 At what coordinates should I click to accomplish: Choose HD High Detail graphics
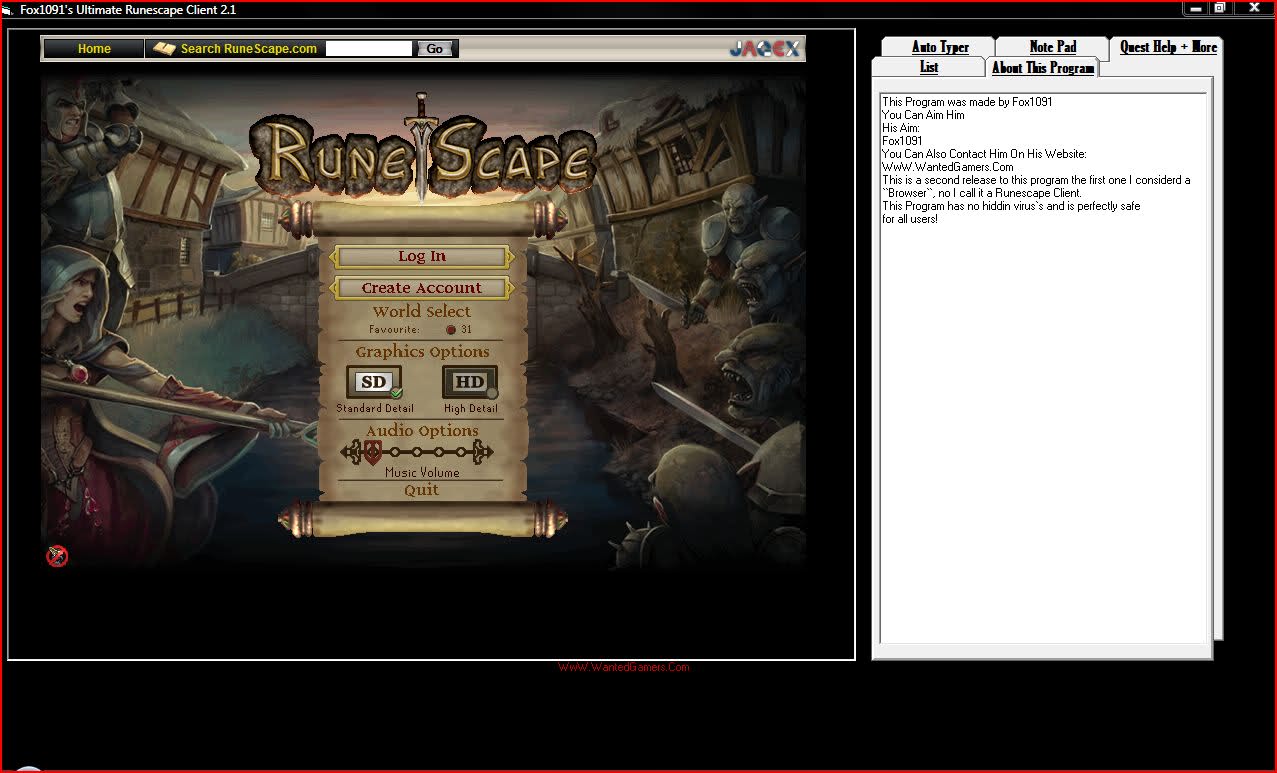(x=470, y=382)
